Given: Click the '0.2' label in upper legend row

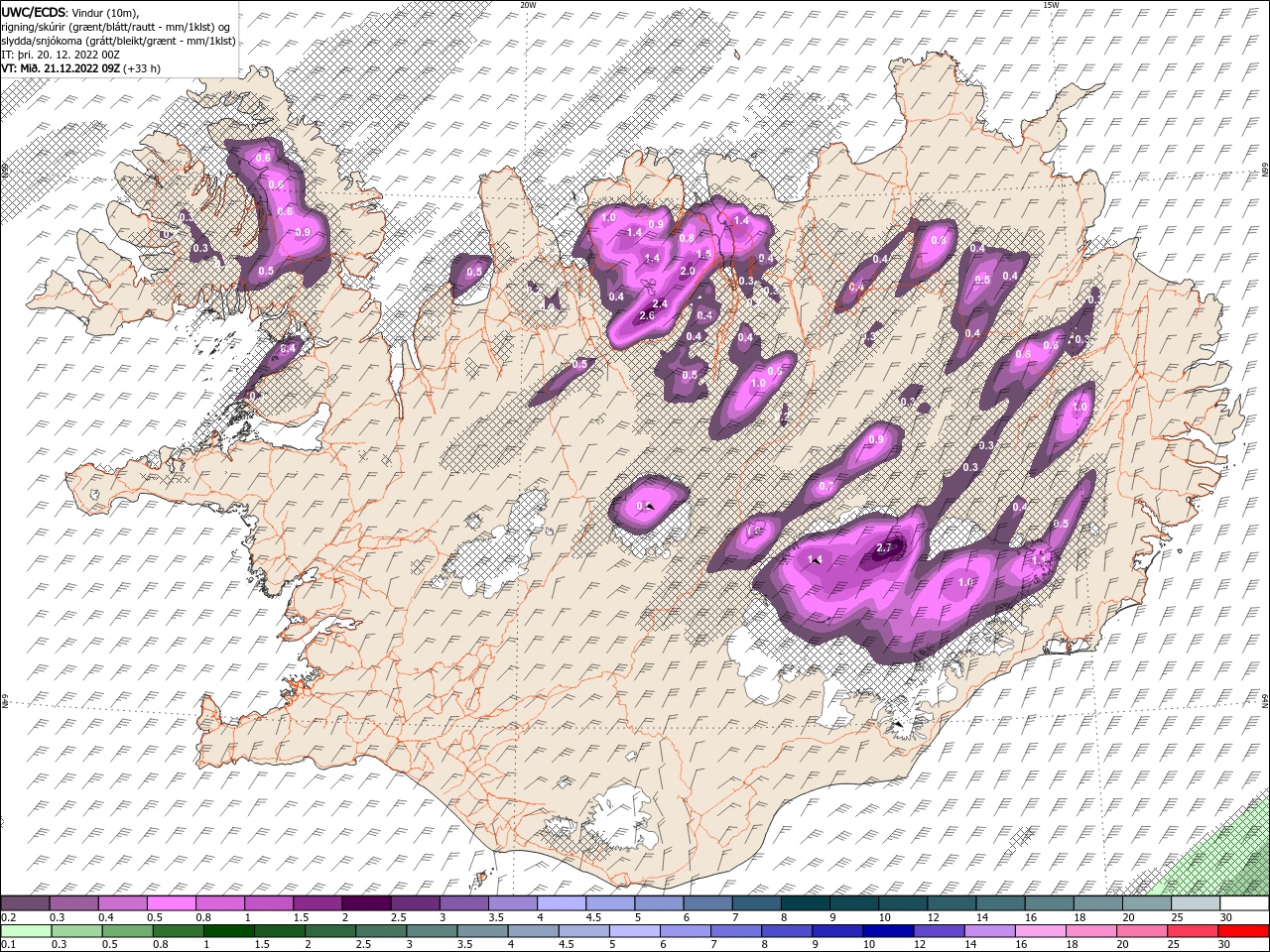Looking at the screenshot, I should click(7, 917).
